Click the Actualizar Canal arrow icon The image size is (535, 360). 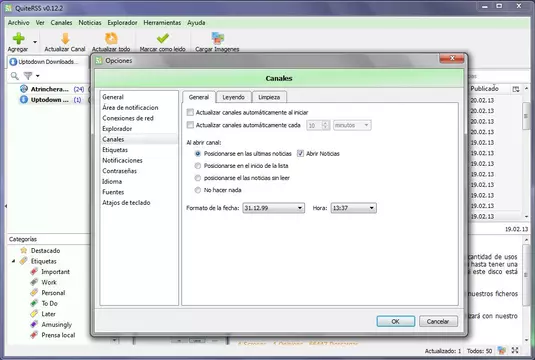tap(65, 39)
